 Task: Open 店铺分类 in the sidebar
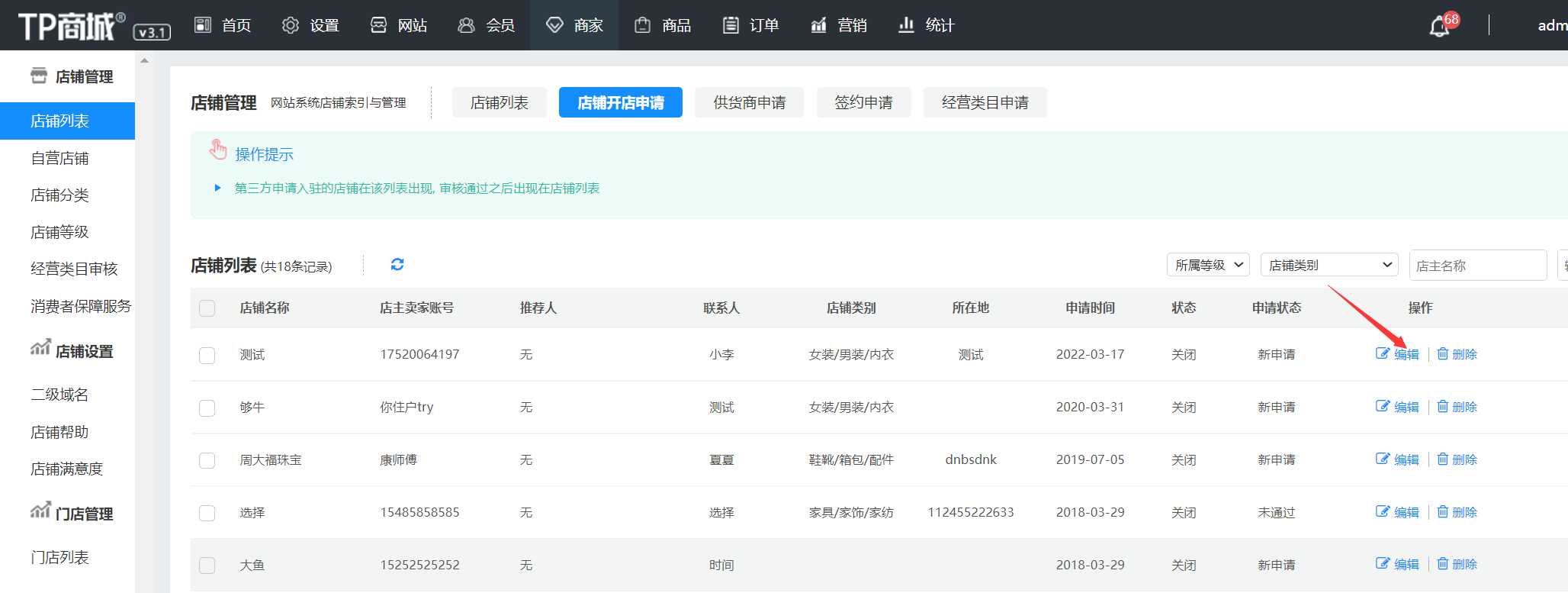coord(59,195)
